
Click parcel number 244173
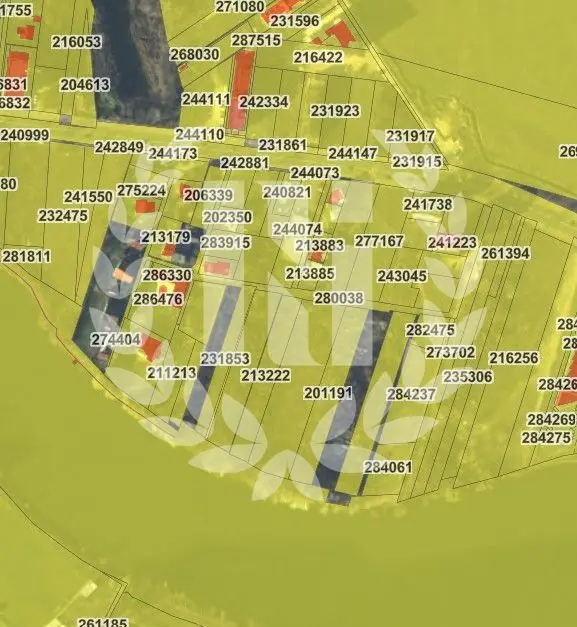pyautogui.click(x=173, y=154)
